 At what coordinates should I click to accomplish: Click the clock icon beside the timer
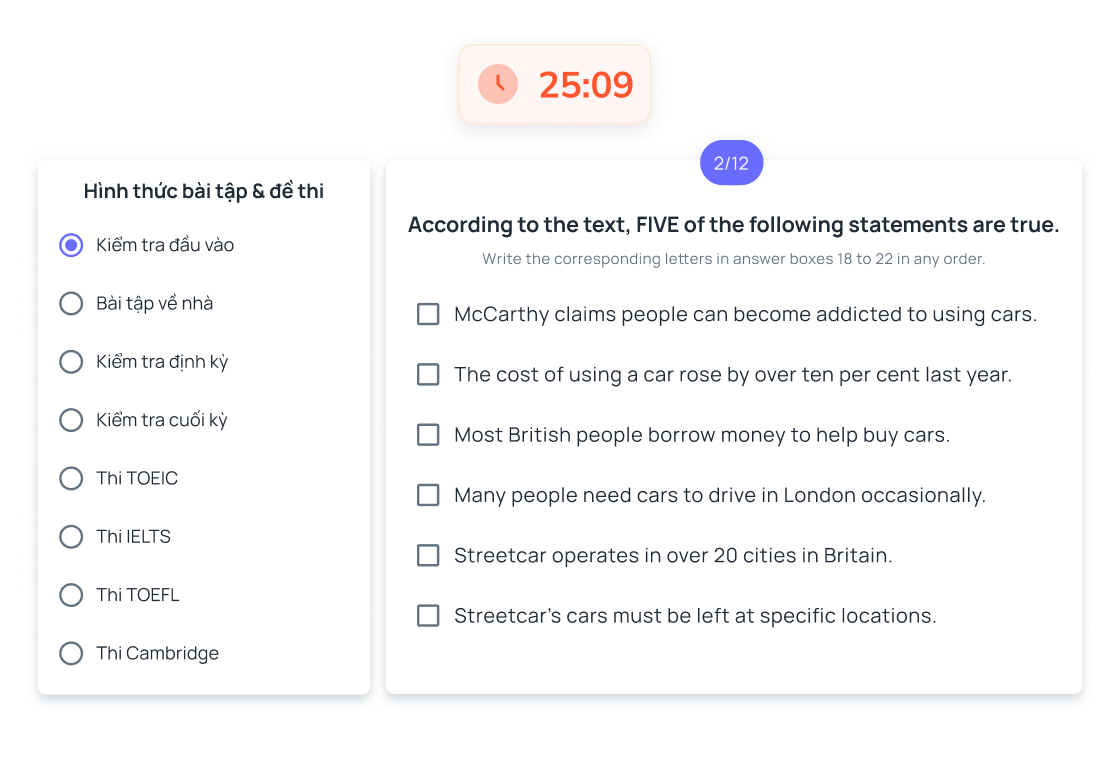[498, 84]
